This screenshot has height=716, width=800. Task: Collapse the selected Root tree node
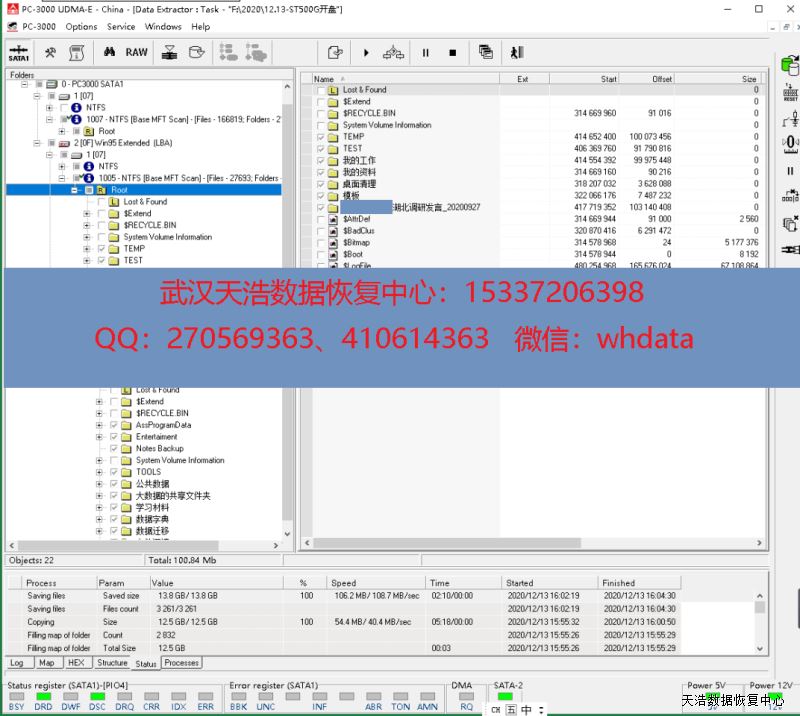[x=75, y=190]
